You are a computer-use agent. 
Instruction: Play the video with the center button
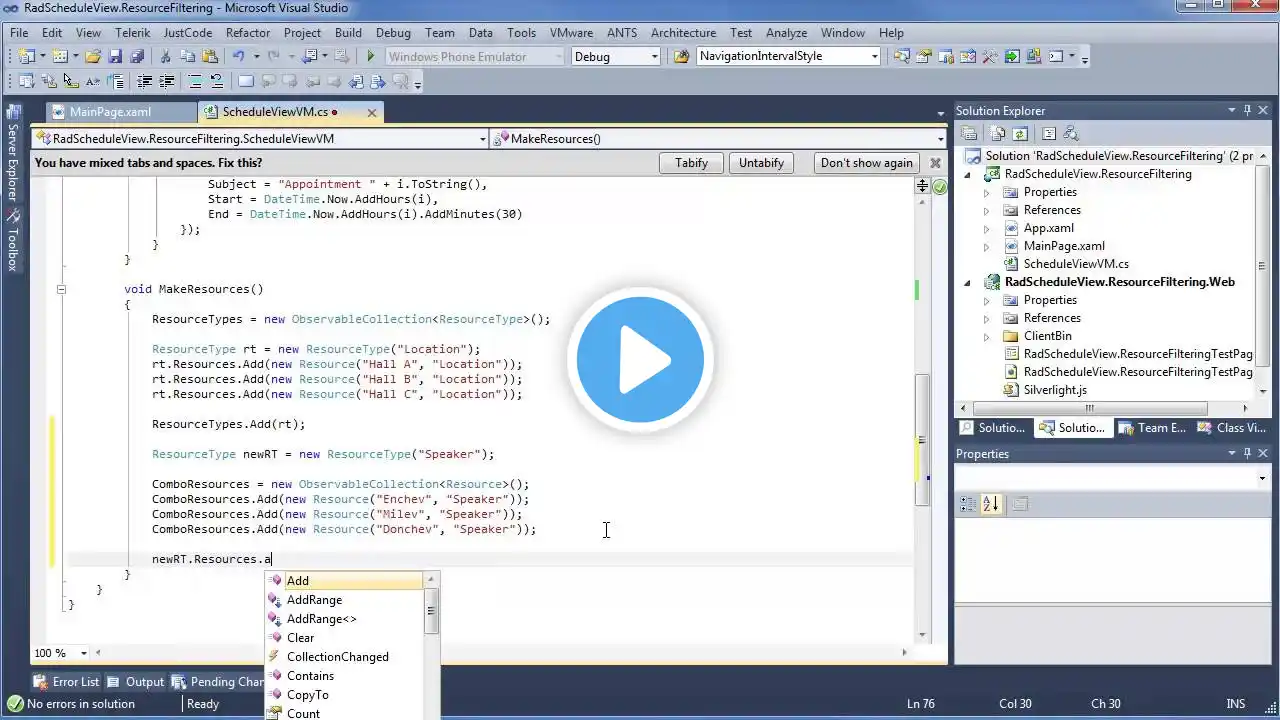(640, 360)
